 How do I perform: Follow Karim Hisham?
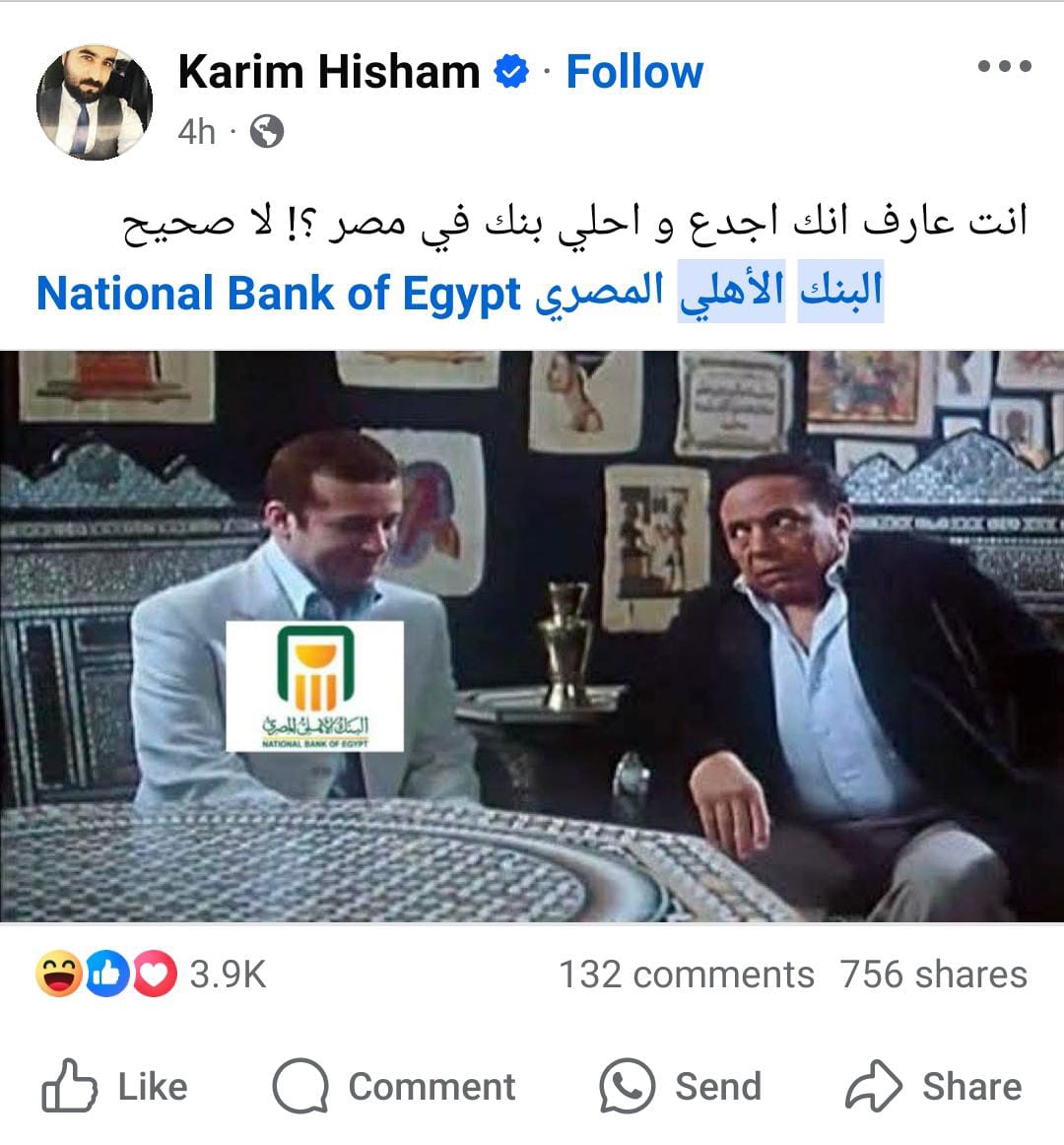(633, 72)
